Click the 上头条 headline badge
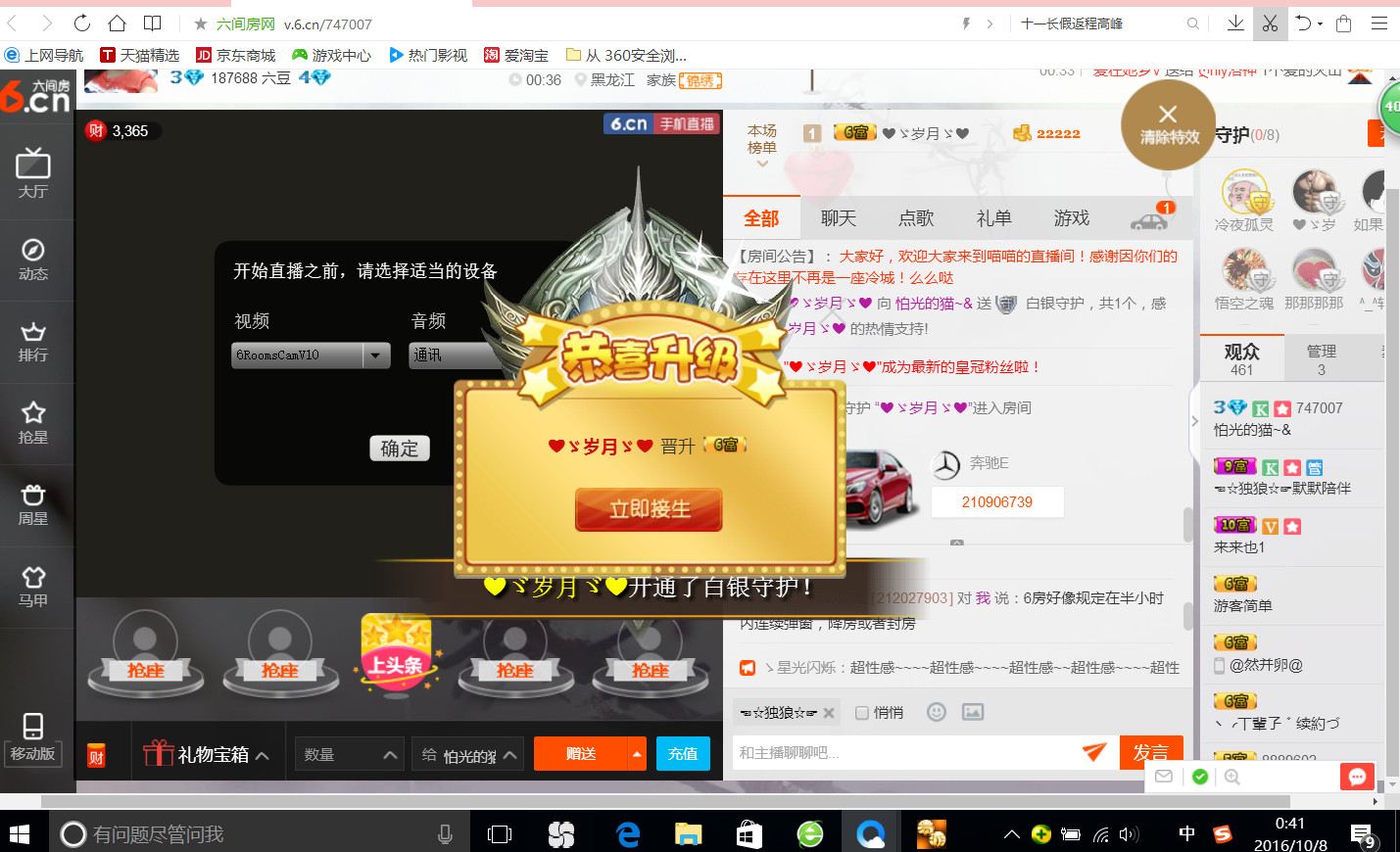This screenshot has width=1400, height=852. pos(396,653)
